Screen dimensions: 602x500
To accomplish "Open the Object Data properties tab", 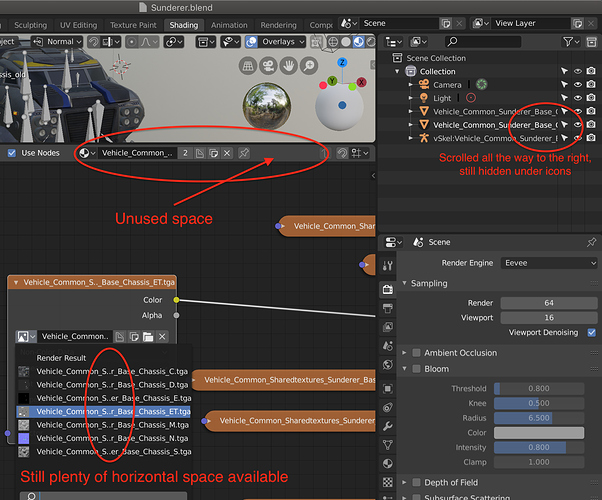I will [387, 445].
